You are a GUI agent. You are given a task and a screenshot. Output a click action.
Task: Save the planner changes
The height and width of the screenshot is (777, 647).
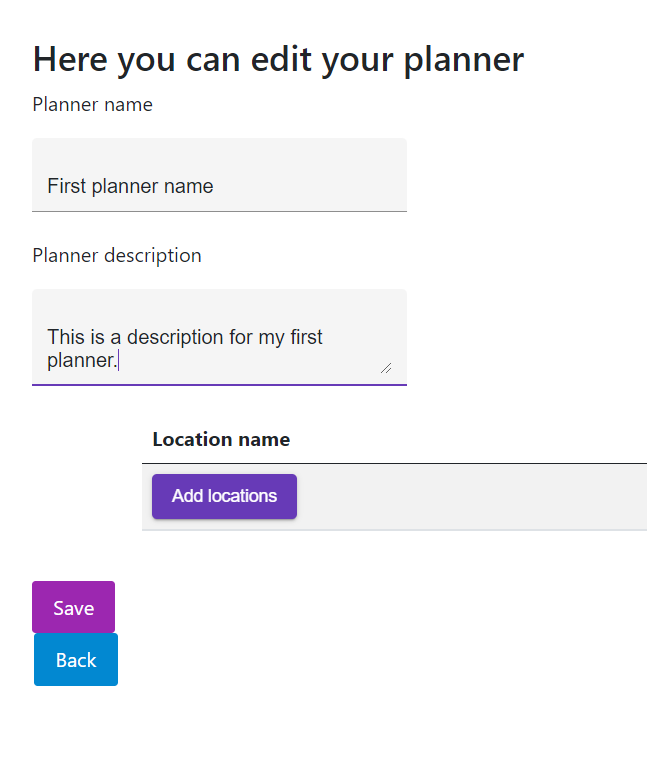[x=73, y=608]
